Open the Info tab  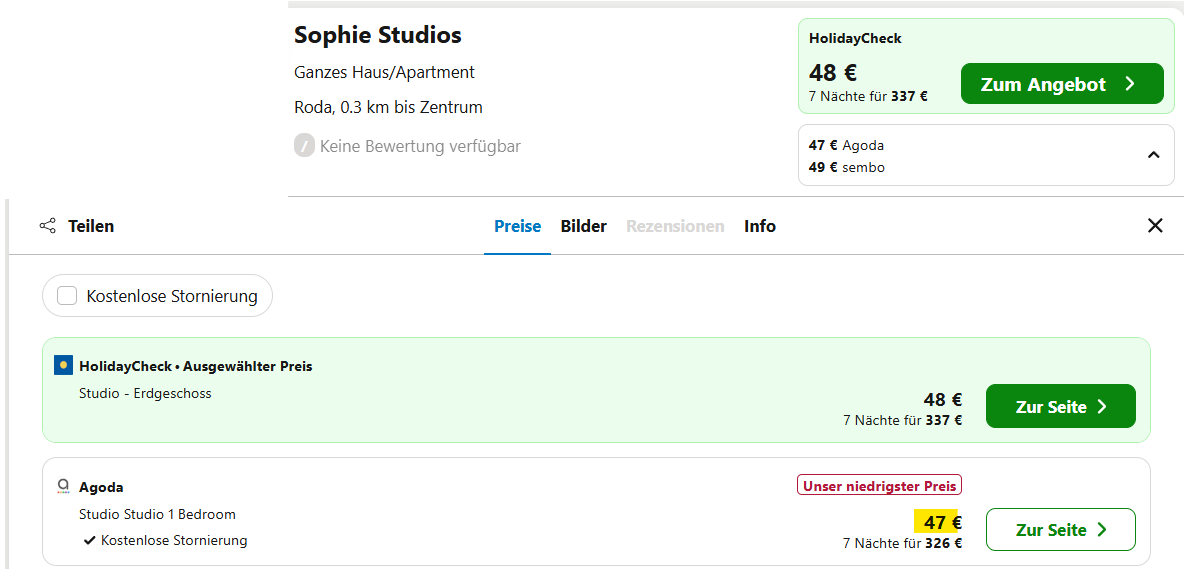click(760, 226)
